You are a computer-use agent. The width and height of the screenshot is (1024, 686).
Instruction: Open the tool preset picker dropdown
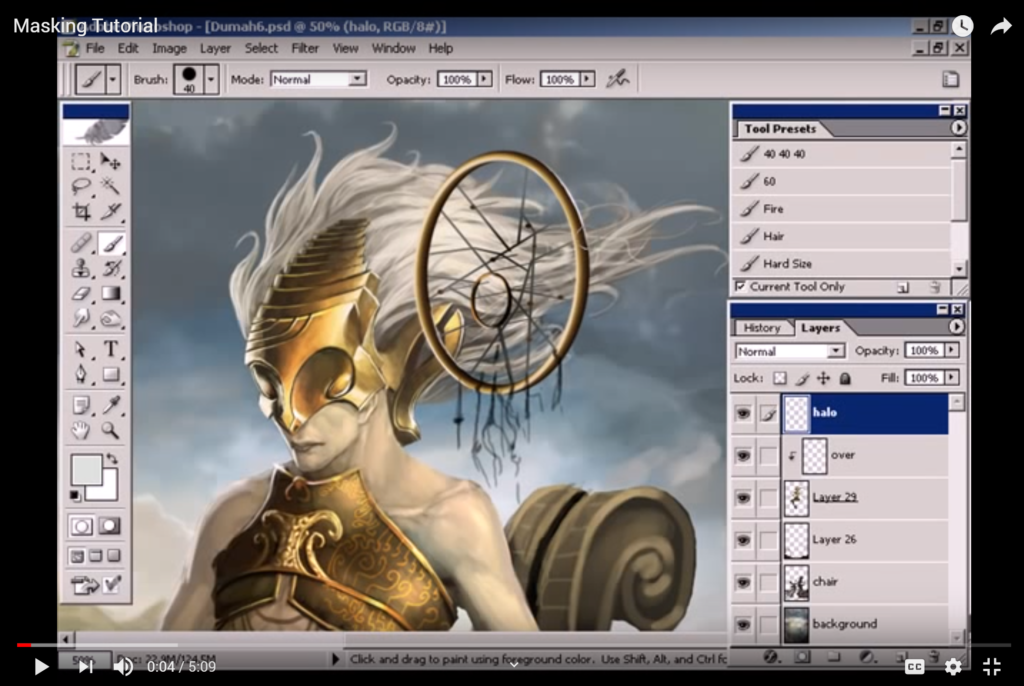[113, 80]
